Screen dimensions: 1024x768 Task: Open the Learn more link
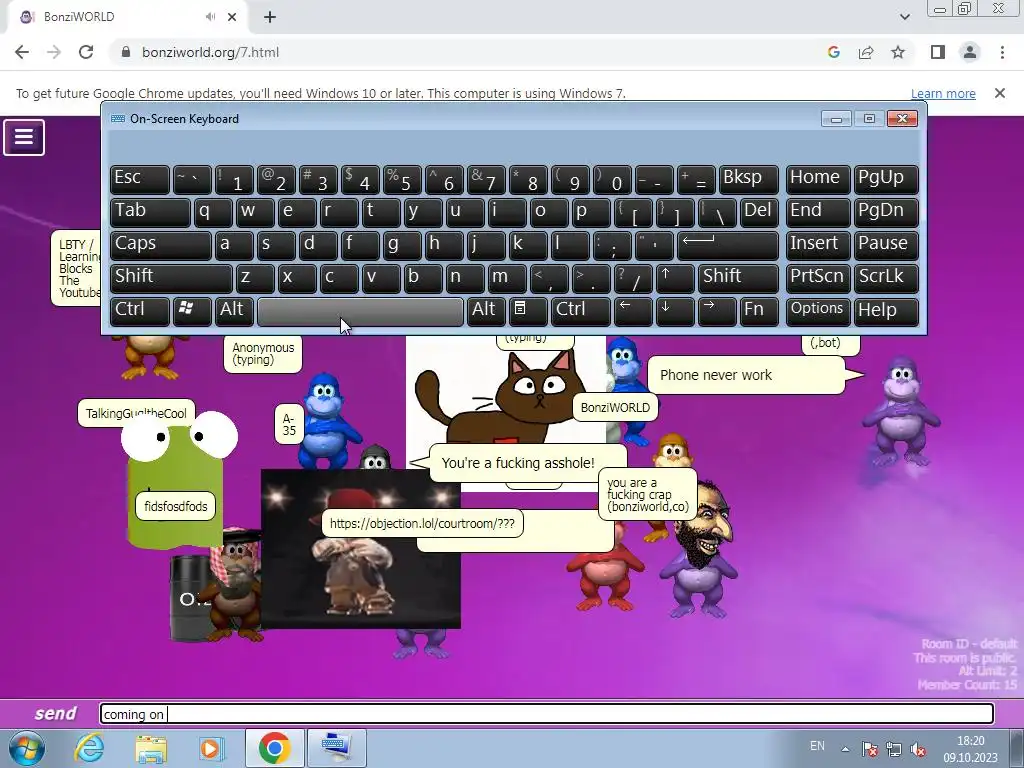tap(943, 93)
